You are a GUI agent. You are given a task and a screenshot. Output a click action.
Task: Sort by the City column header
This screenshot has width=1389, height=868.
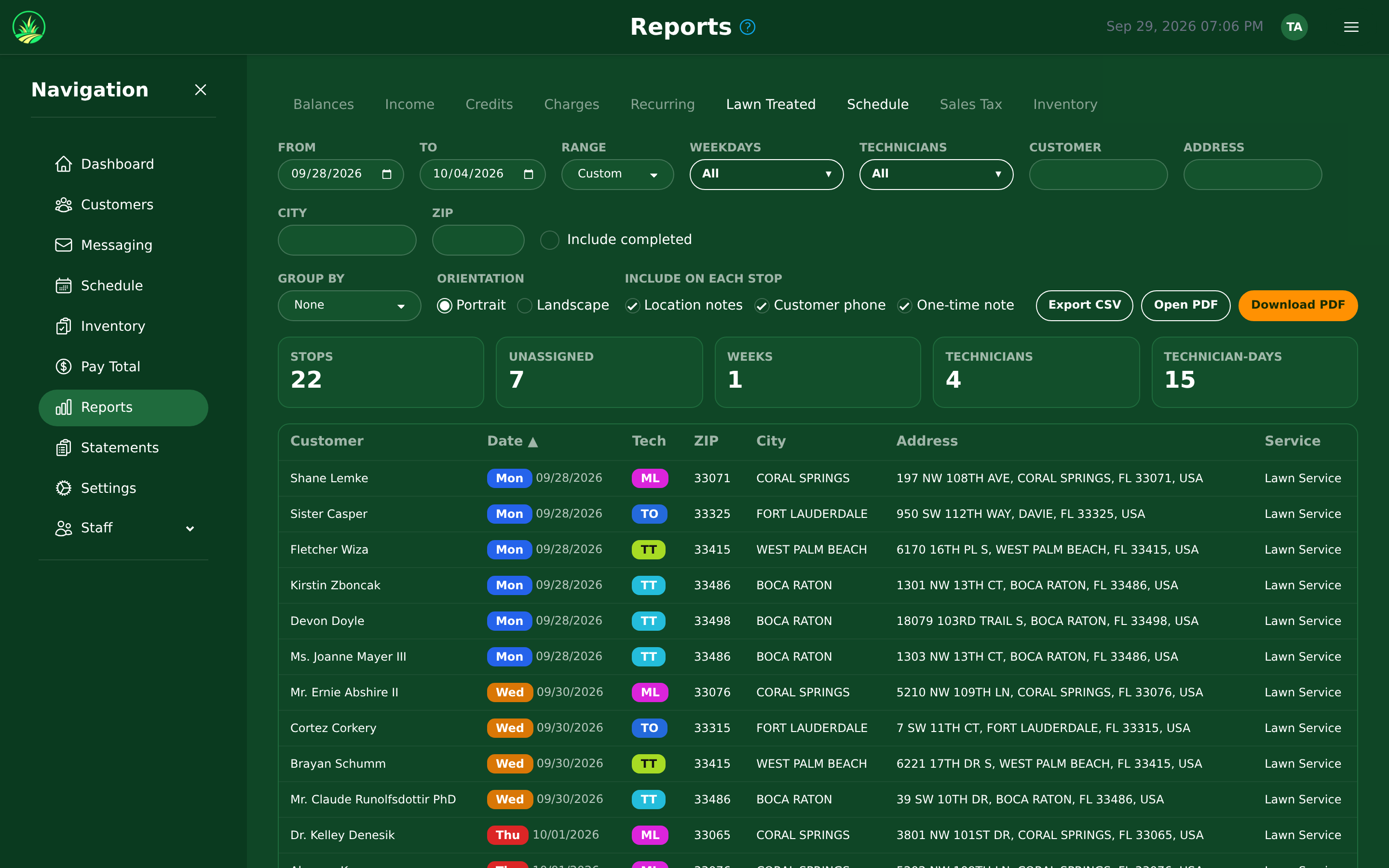tap(770, 441)
